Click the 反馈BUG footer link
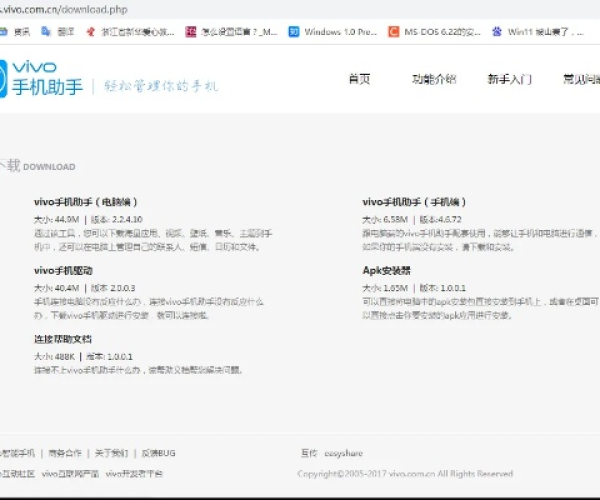The image size is (600, 500). click(158, 453)
